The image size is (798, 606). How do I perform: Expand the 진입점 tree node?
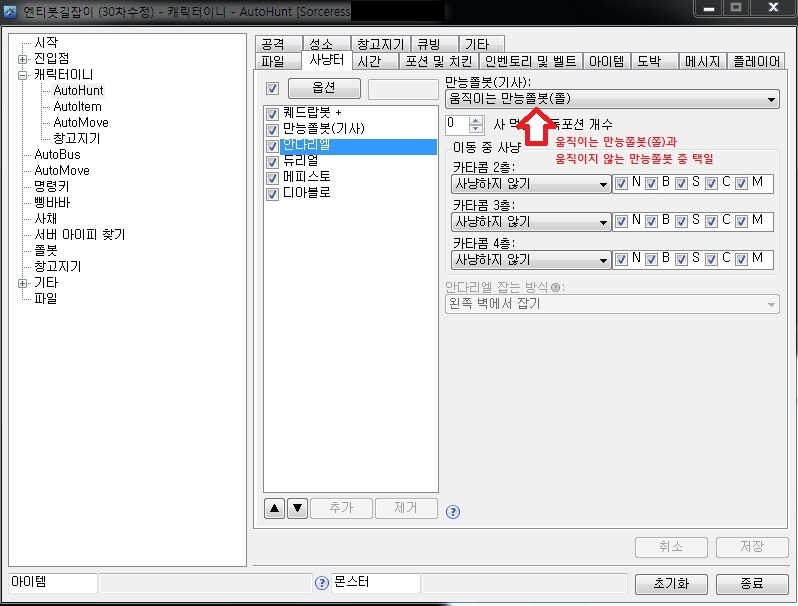point(22,59)
